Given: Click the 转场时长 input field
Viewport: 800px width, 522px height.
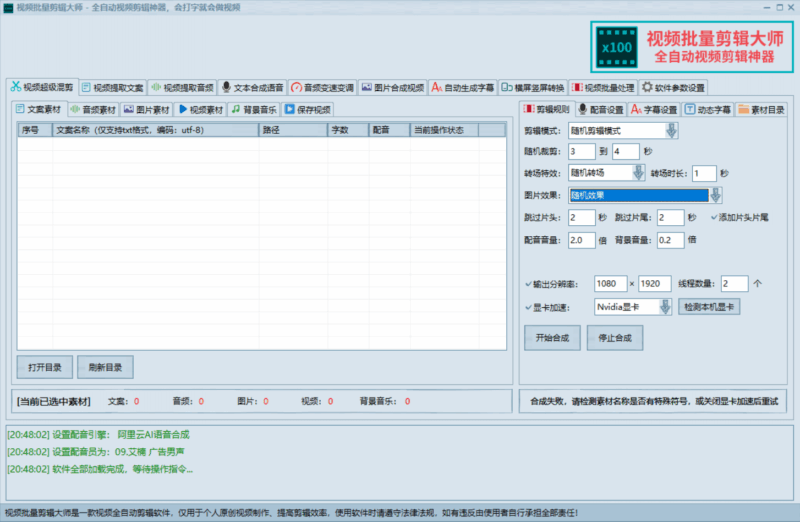Looking at the screenshot, I should [704, 173].
